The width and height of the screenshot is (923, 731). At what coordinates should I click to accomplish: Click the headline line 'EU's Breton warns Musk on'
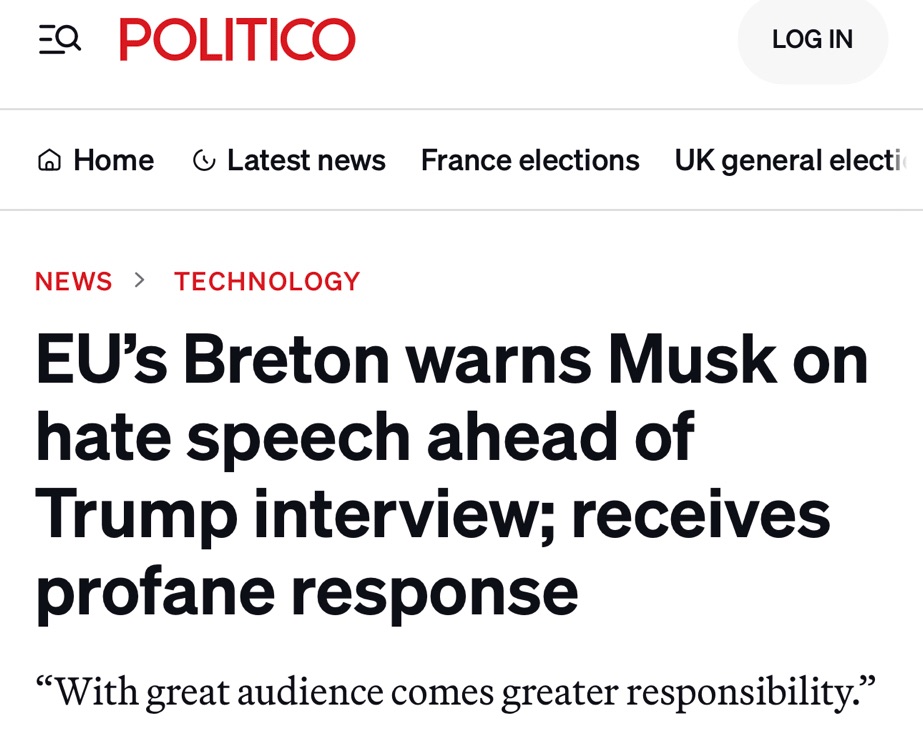pos(452,360)
